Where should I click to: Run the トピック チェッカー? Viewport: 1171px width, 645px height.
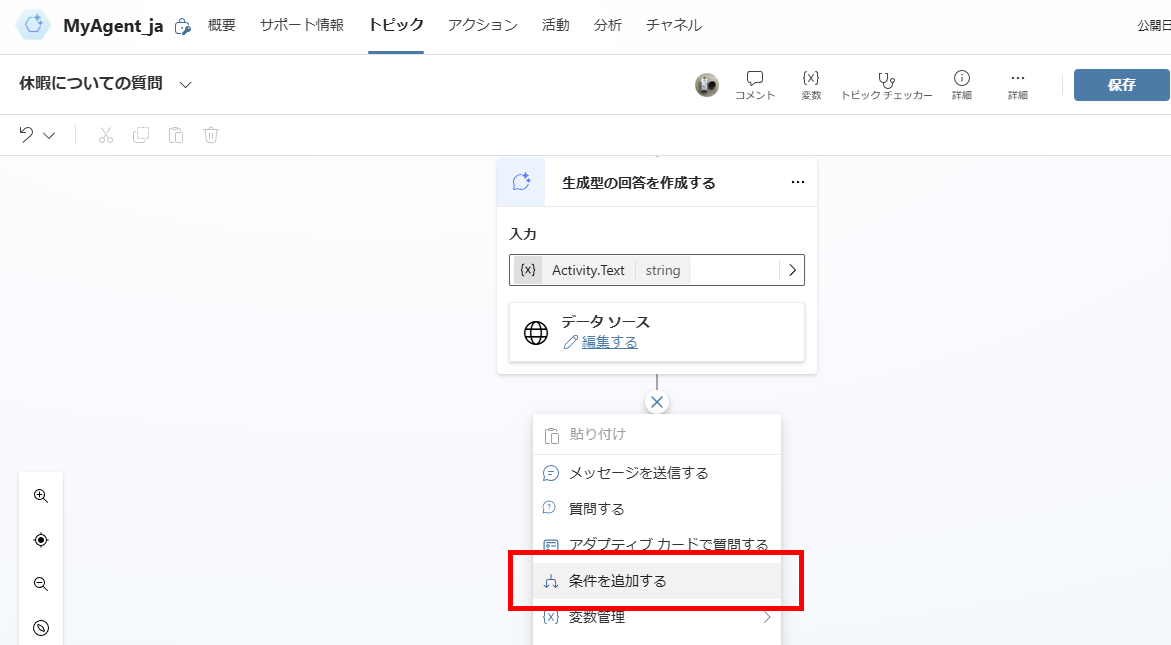pyautogui.click(x=886, y=83)
